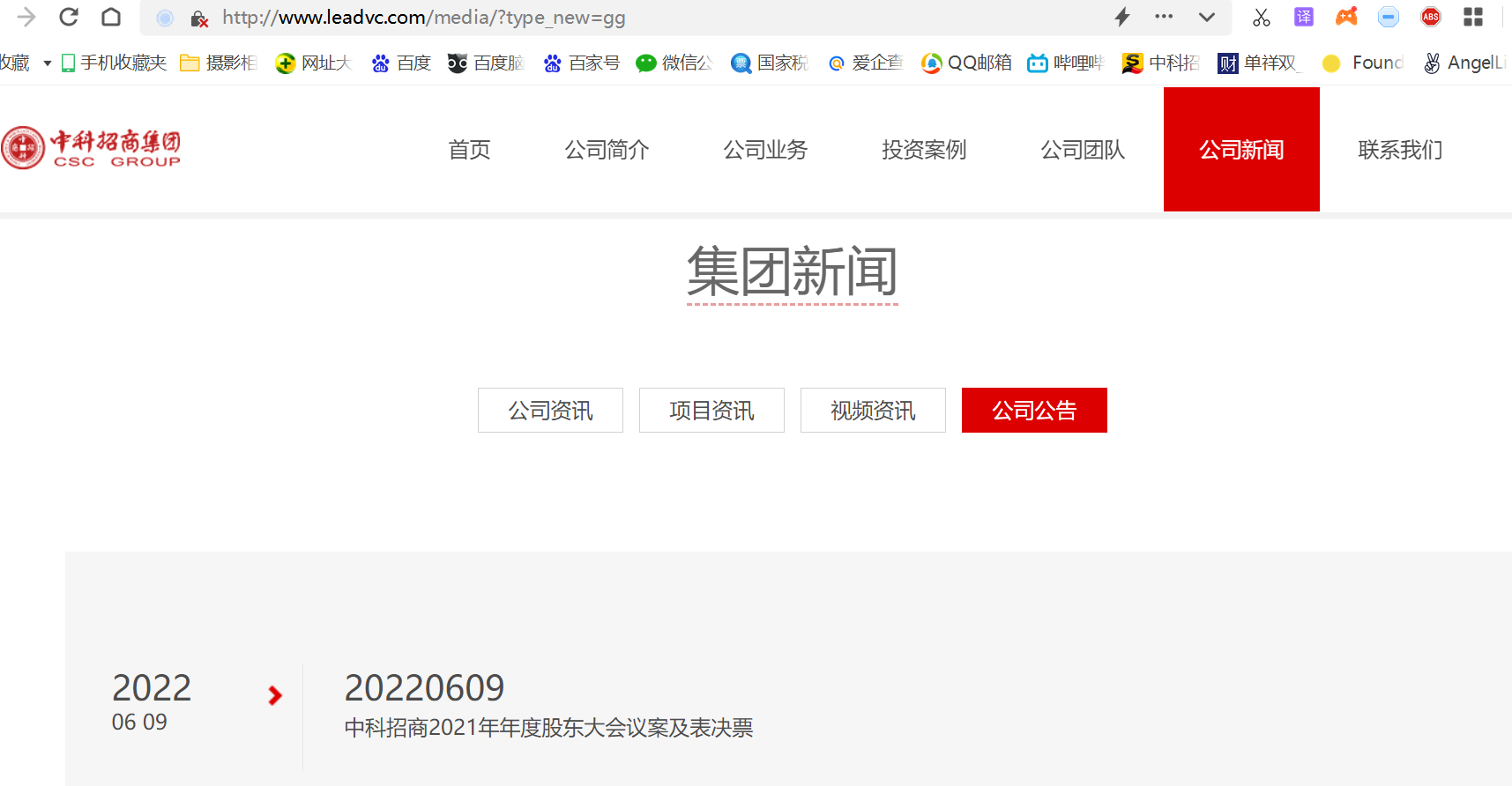Open the 百度 bookmark

point(401,63)
